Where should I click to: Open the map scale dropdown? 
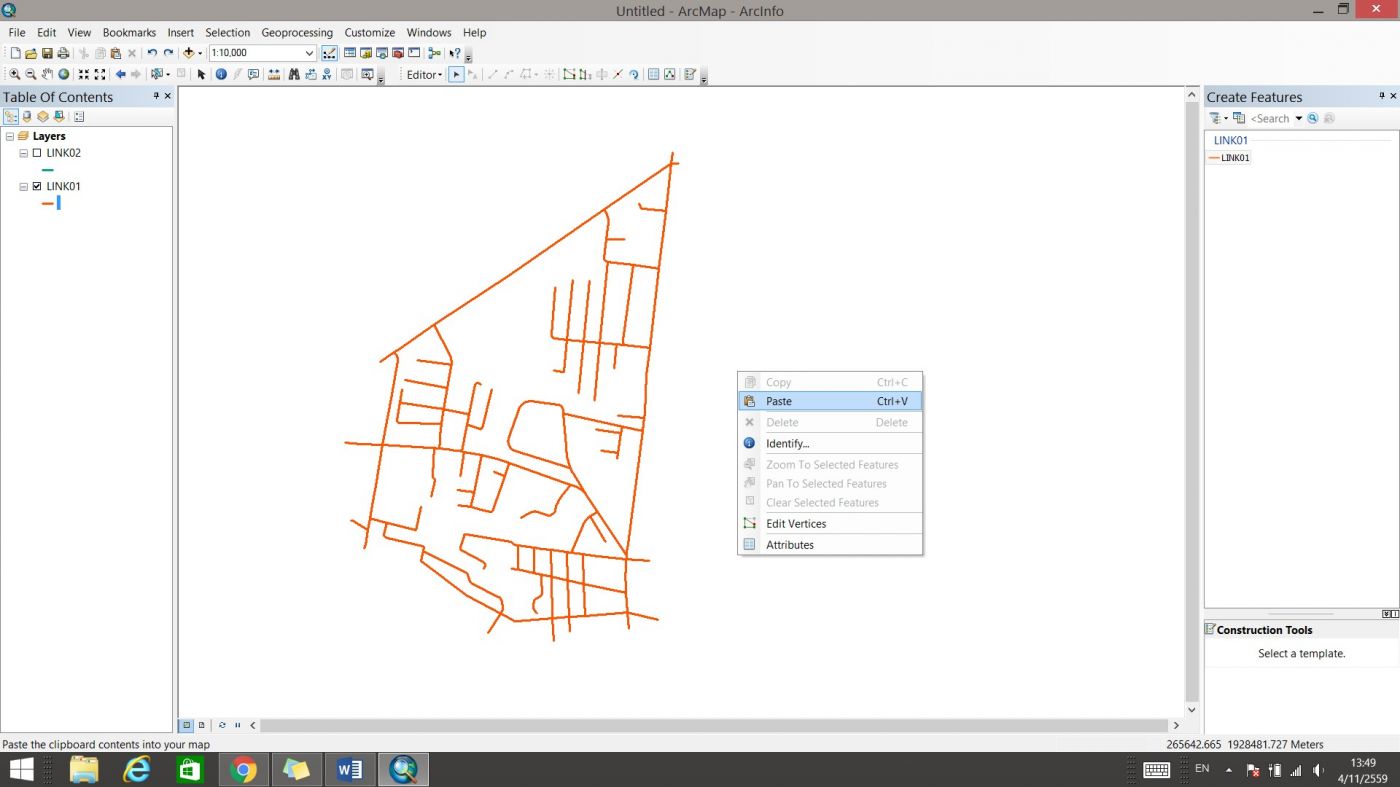point(309,53)
